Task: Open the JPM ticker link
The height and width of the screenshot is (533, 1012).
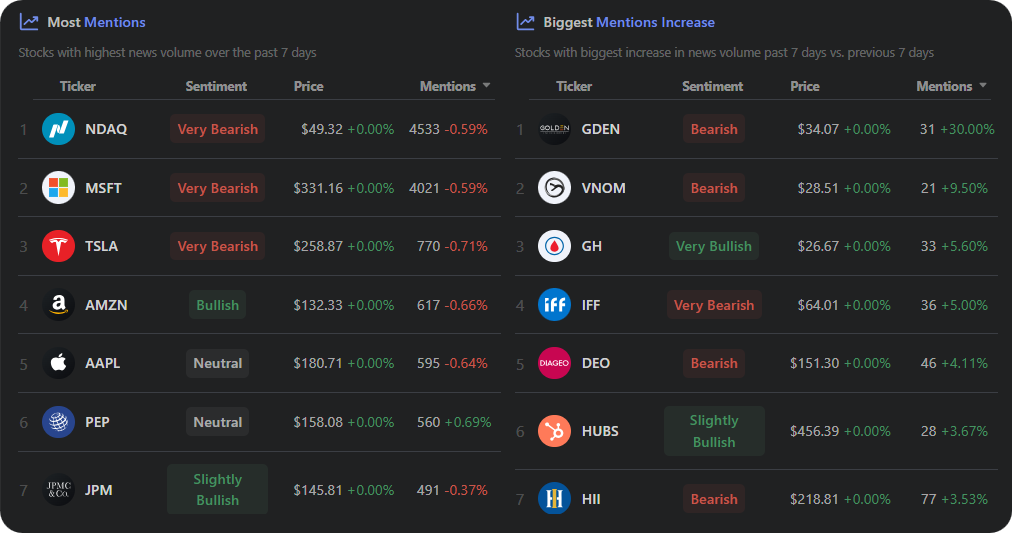Action: coord(99,490)
